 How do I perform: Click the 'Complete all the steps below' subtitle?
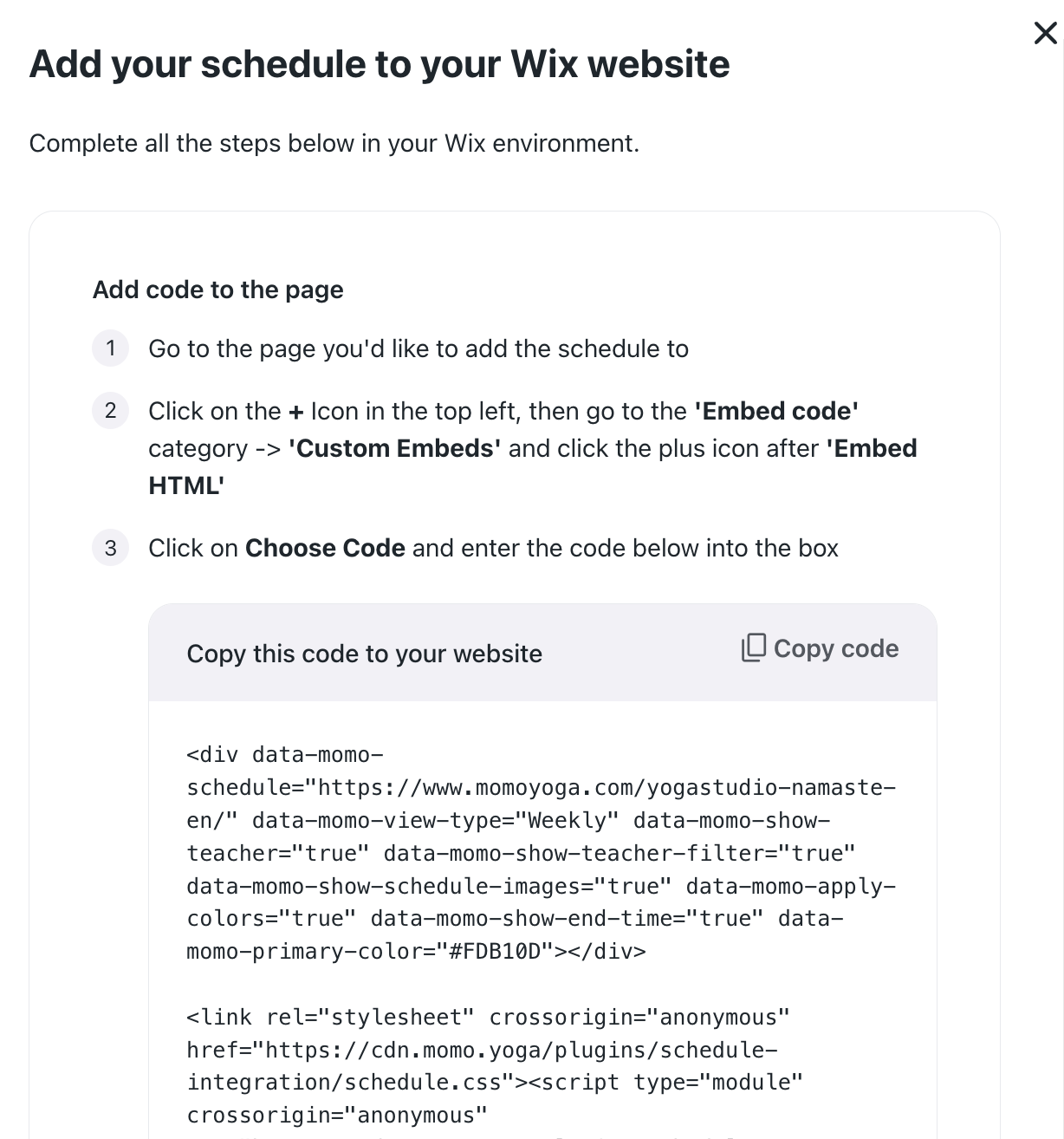(334, 143)
